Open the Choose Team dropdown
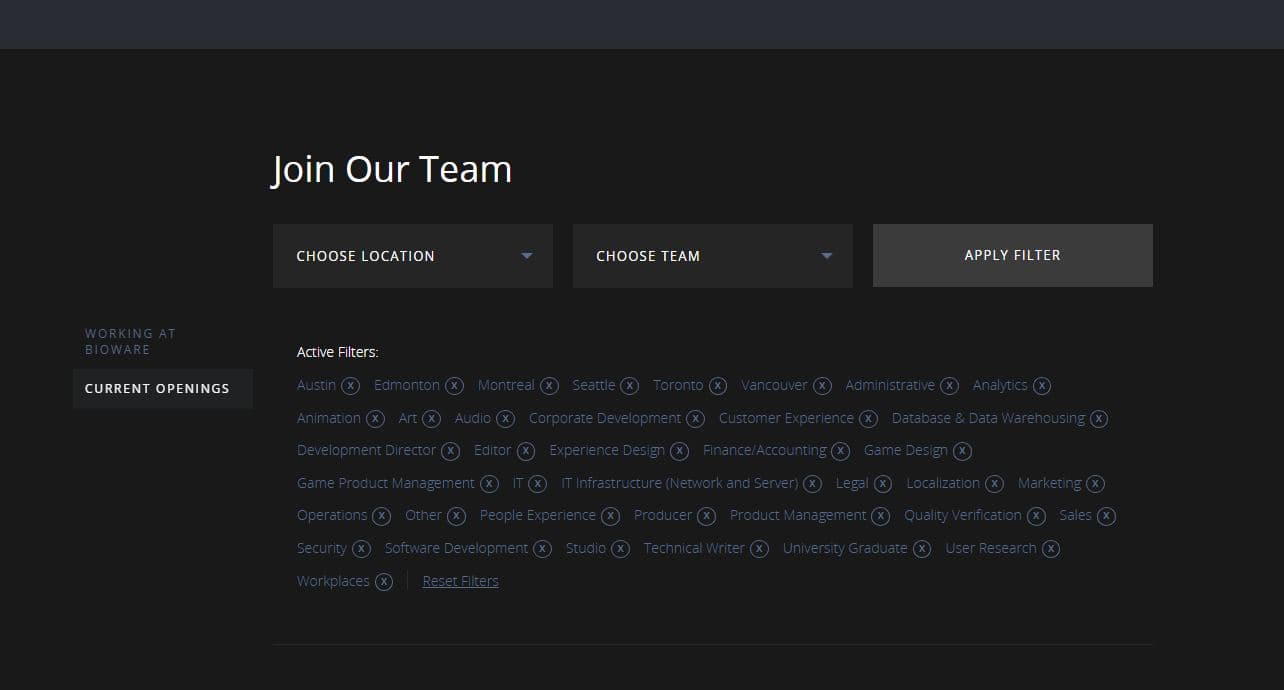Viewport: 1284px width, 690px height. coord(713,256)
